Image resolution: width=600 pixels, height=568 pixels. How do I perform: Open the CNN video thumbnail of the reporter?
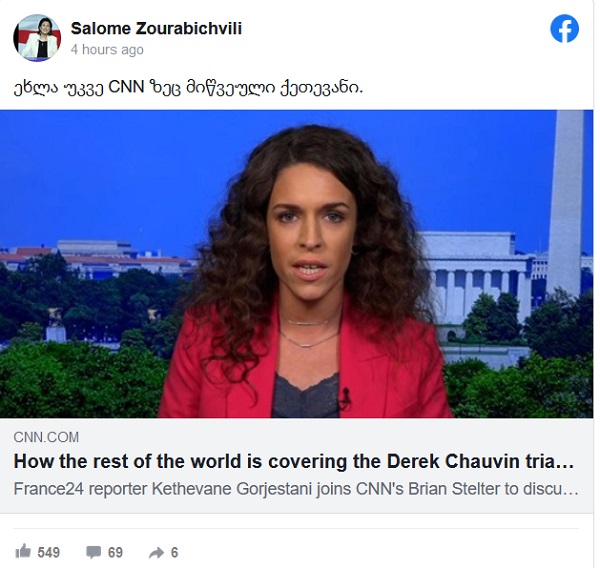click(x=297, y=264)
